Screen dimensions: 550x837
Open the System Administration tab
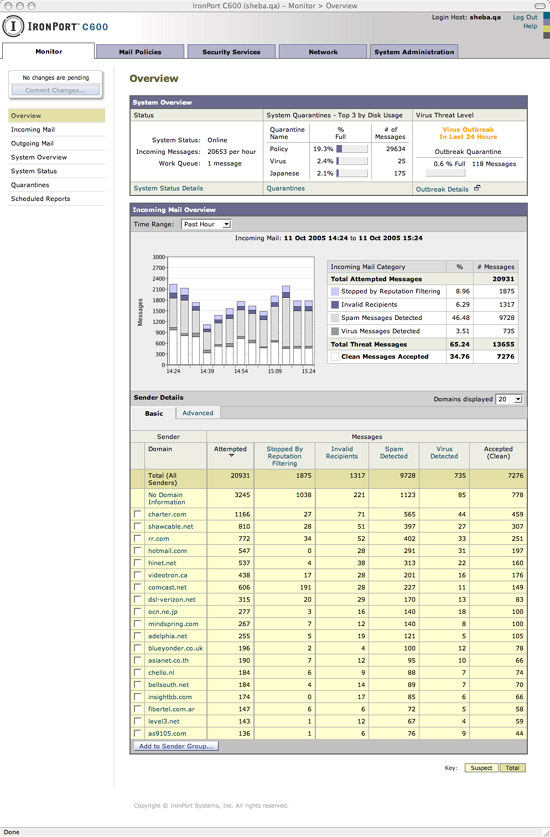tap(414, 52)
